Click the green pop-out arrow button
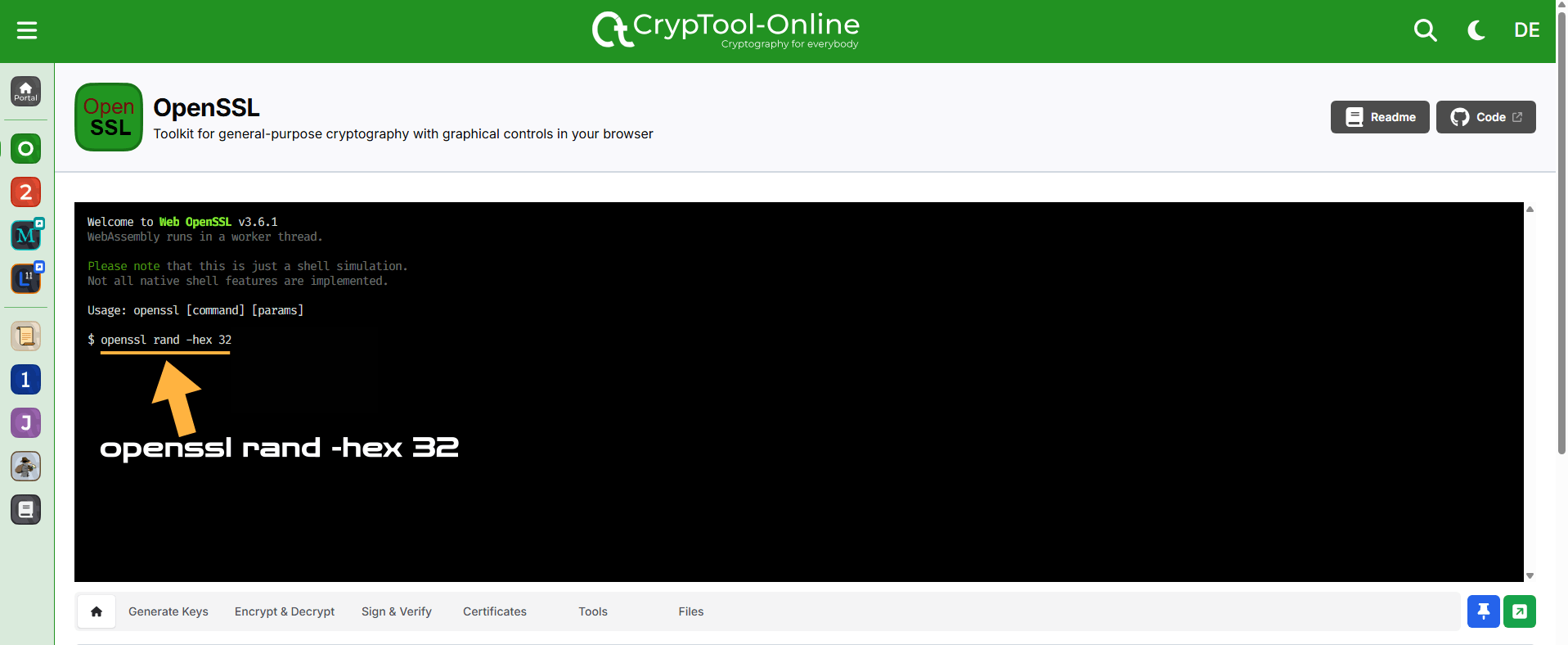The width and height of the screenshot is (1568, 645). click(1519, 611)
